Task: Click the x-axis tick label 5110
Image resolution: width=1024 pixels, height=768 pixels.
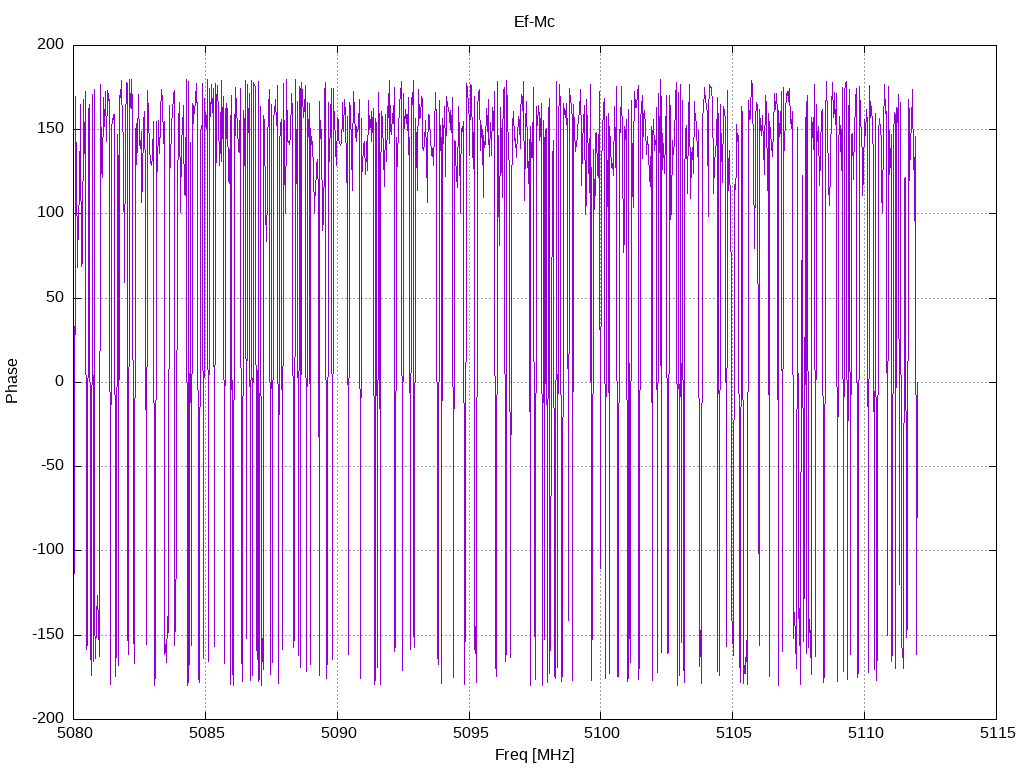Action: tap(865, 733)
